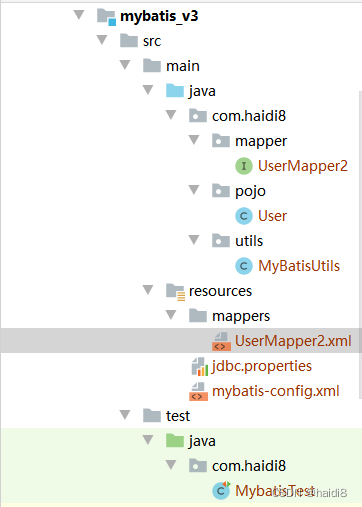Viewport: 362px width, 507px height.
Task: Collapse the mapper package arrow
Action: coord(194,140)
